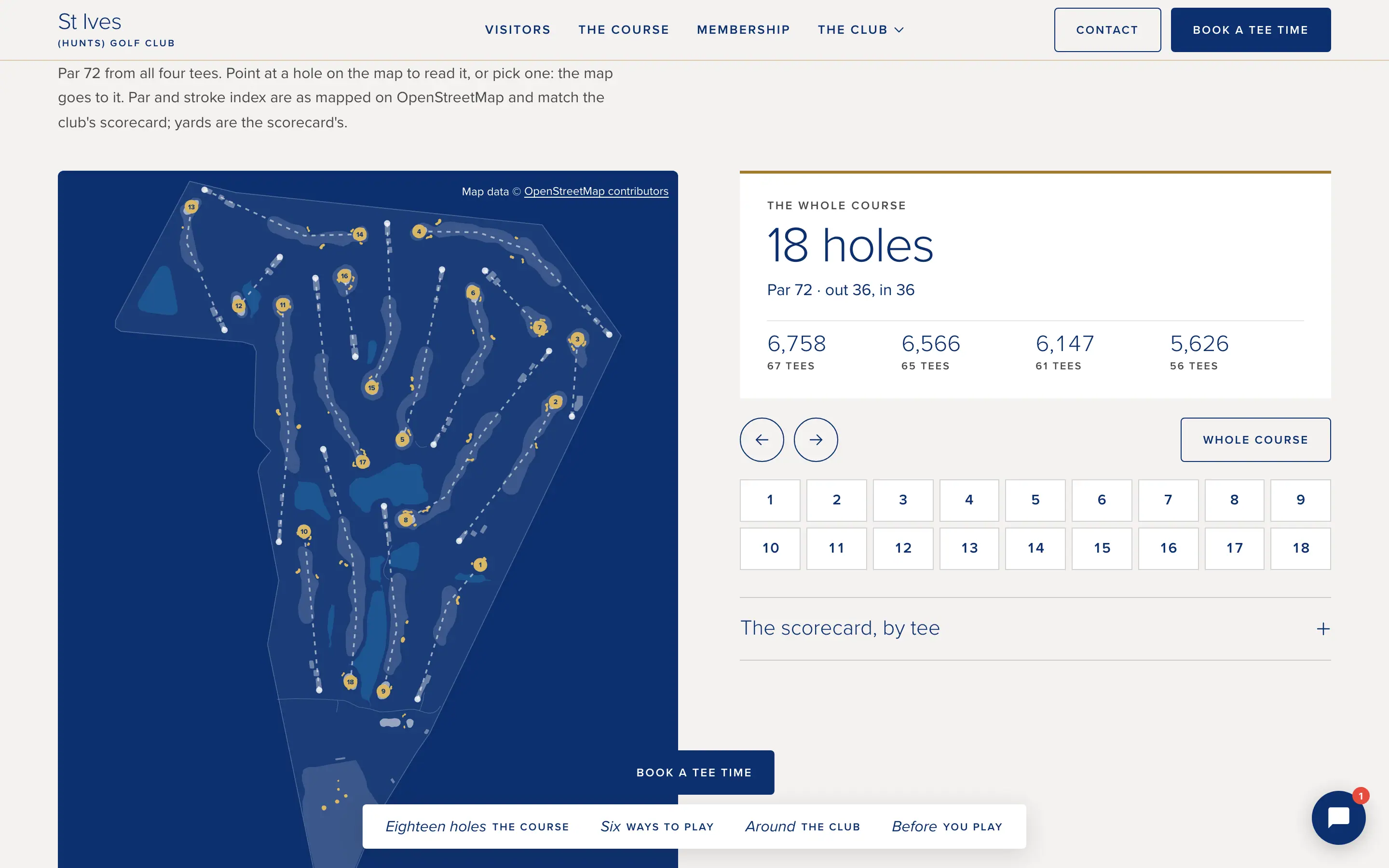Open Visitors menu item
The height and width of the screenshot is (868, 1389).
(517, 30)
